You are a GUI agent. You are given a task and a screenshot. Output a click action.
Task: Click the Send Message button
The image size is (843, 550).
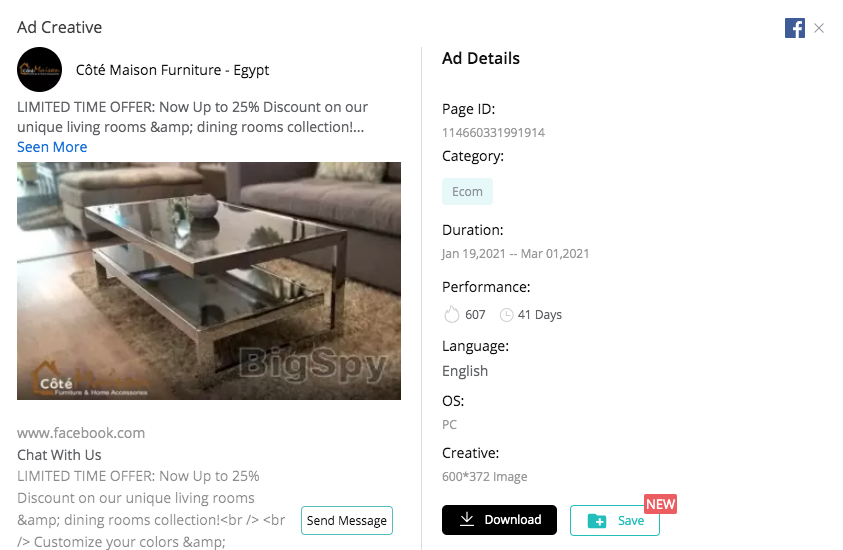347,520
